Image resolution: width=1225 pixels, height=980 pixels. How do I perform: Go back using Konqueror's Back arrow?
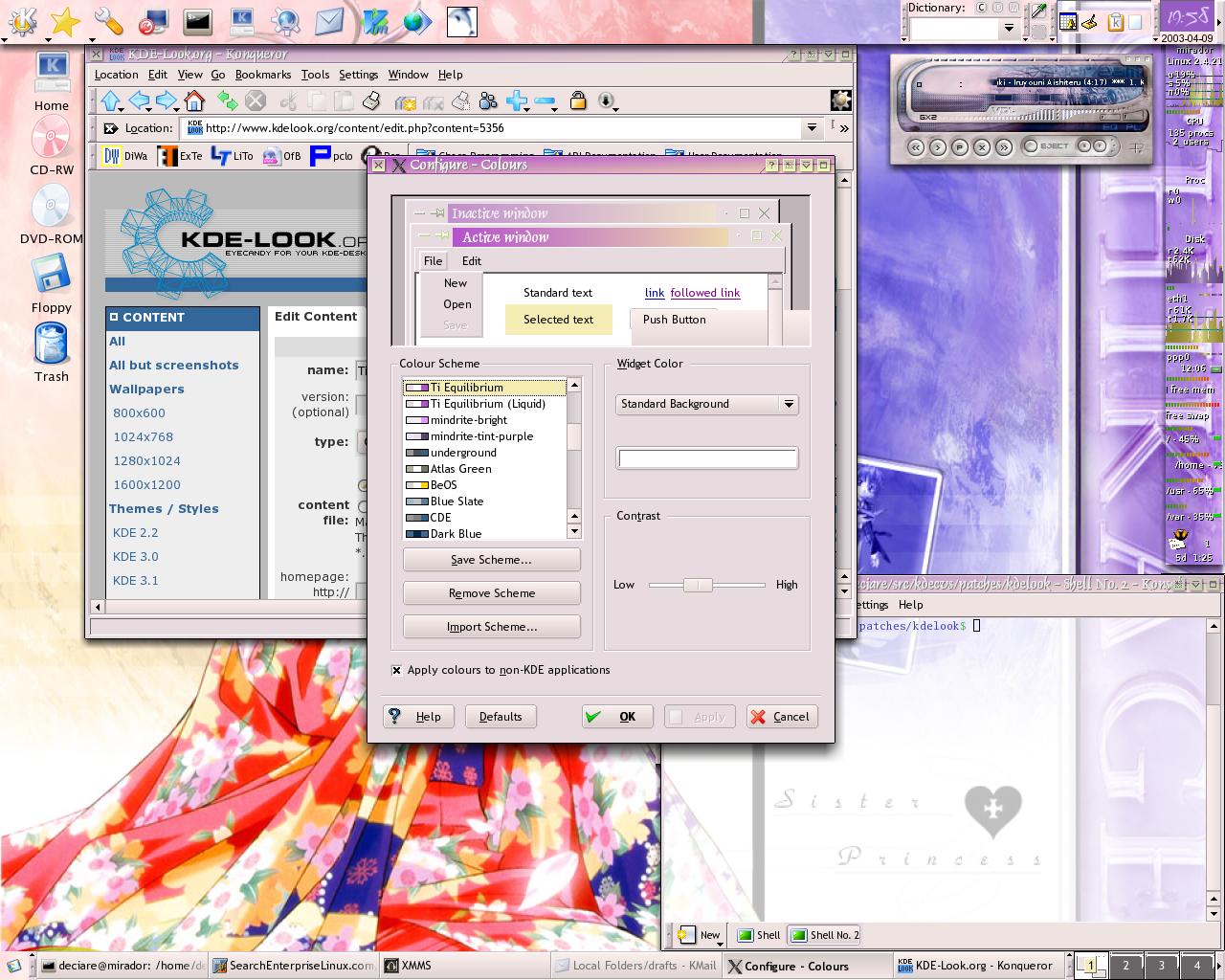click(140, 100)
